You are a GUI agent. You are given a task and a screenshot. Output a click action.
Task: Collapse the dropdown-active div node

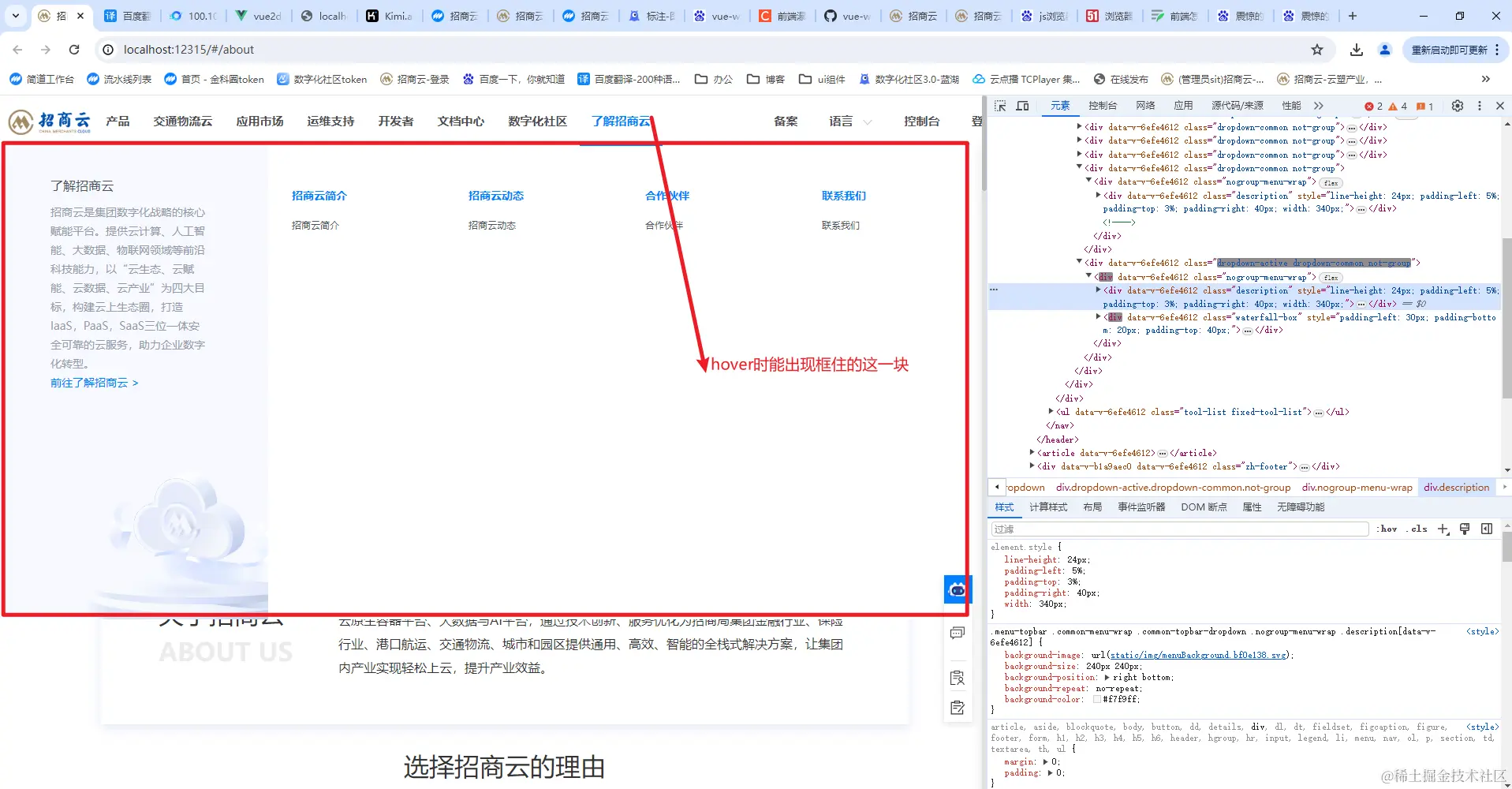coord(1080,262)
